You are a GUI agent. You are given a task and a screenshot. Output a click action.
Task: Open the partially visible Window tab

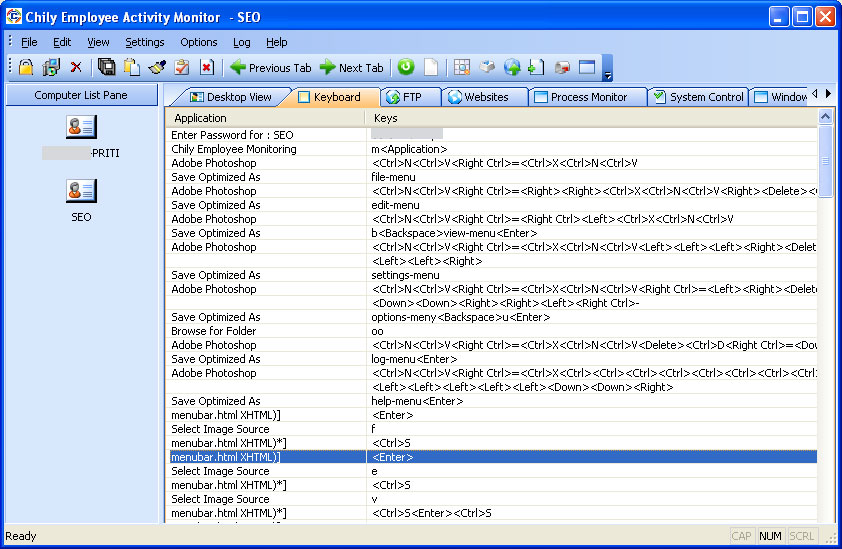(780, 97)
